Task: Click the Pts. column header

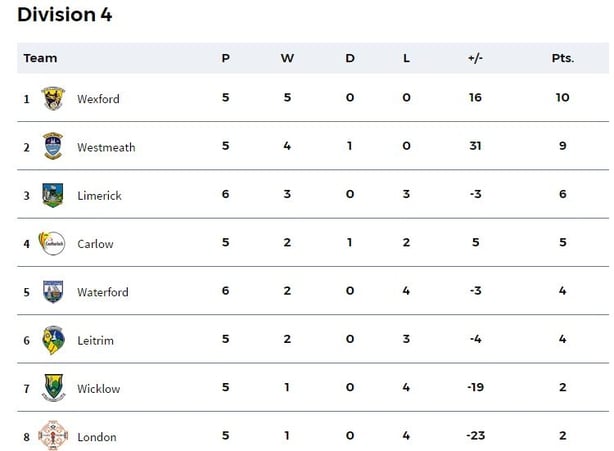Action: (x=563, y=58)
